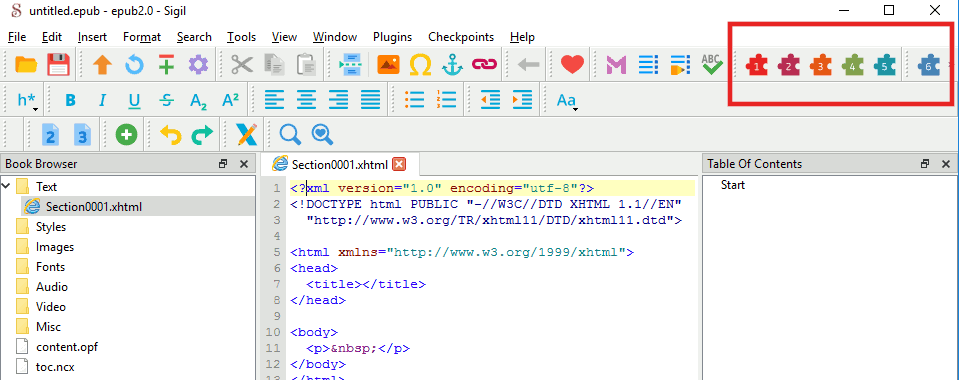Insert an image file icon
Viewport: 959px width, 380px height.
[x=388, y=64]
